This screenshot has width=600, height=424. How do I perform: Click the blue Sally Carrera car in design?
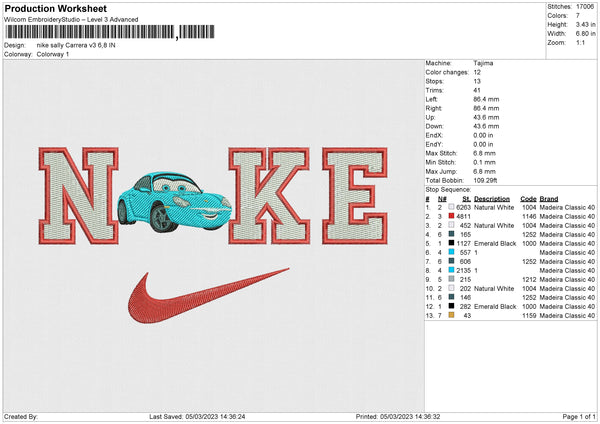tap(175, 202)
